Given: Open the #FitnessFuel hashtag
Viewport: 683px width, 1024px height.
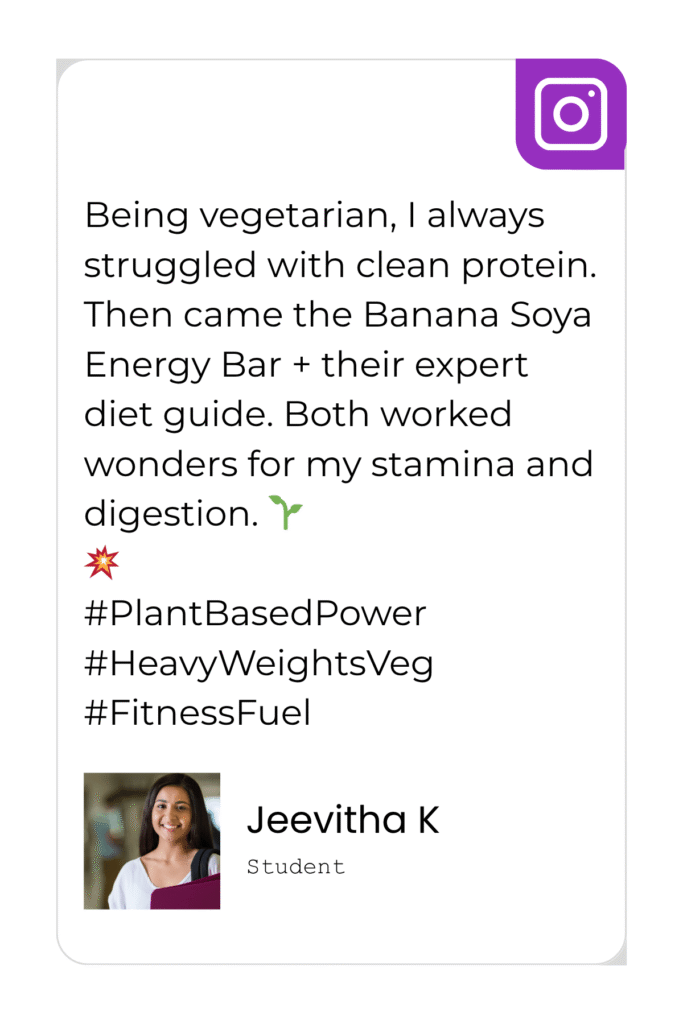Looking at the screenshot, I should pyautogui.click(x=198, y=712).
